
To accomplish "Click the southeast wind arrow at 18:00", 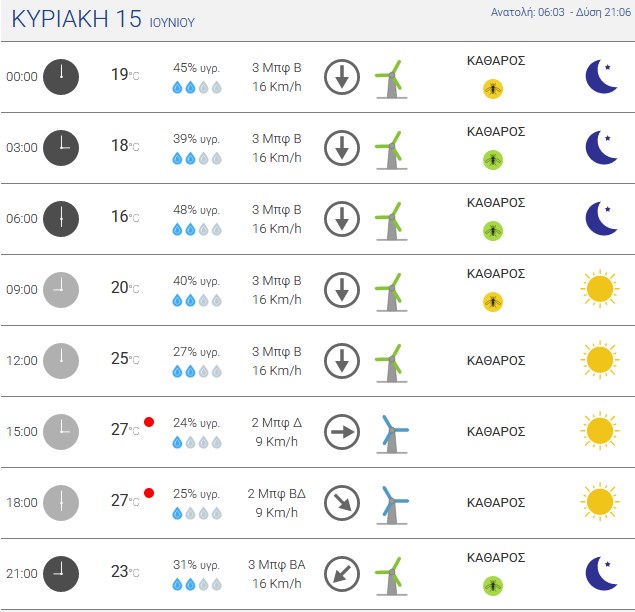I will tap(342, 503).
